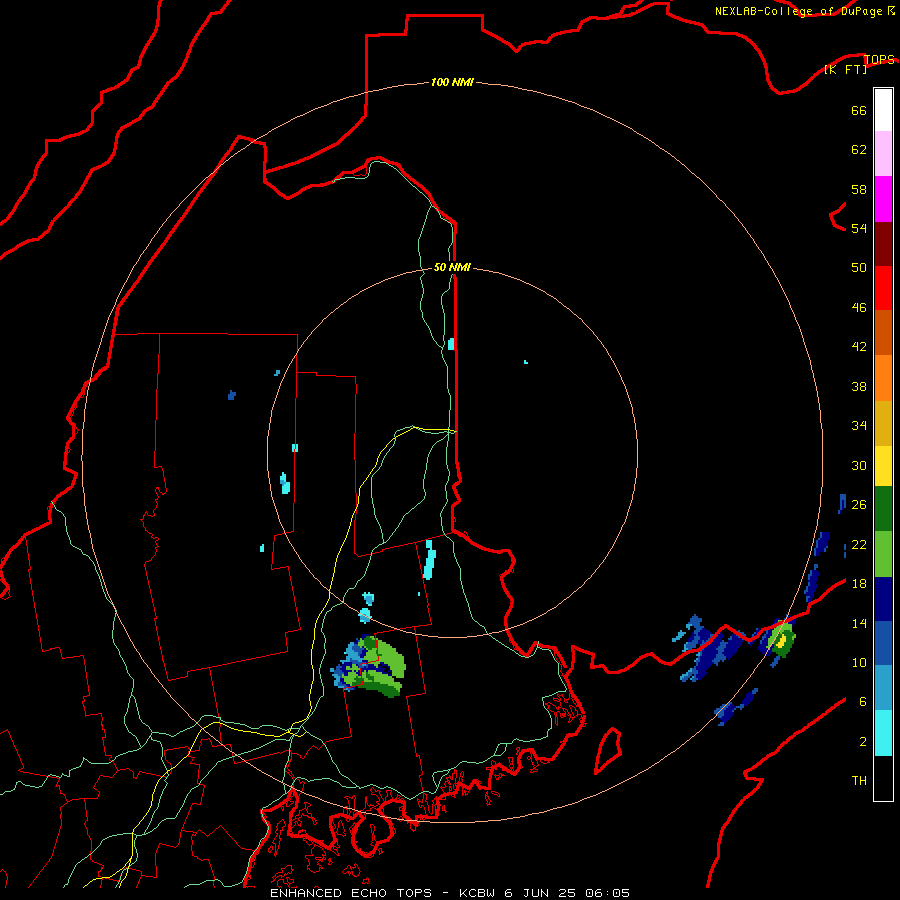Click the "66" legend value
900x900 pixels.
[859, 110]
